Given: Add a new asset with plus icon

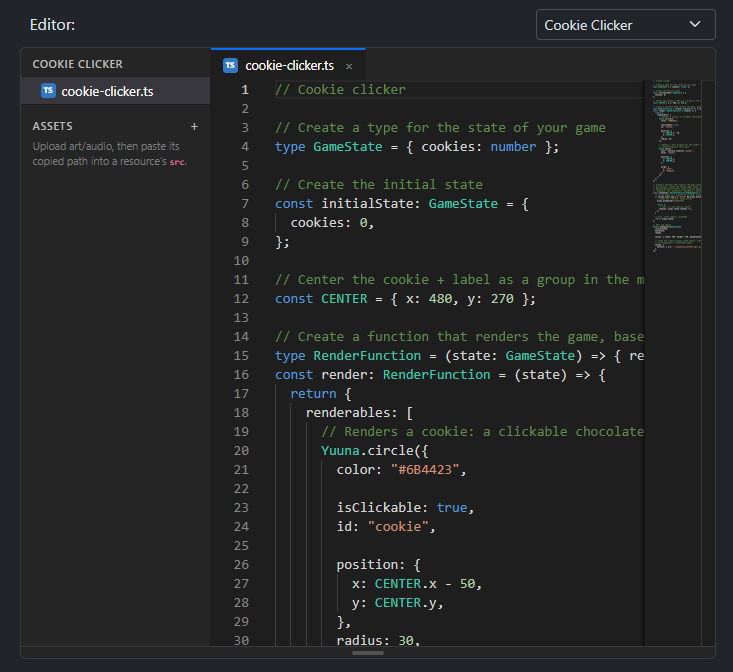Looking at the screenshot, I should coord(194,126).
